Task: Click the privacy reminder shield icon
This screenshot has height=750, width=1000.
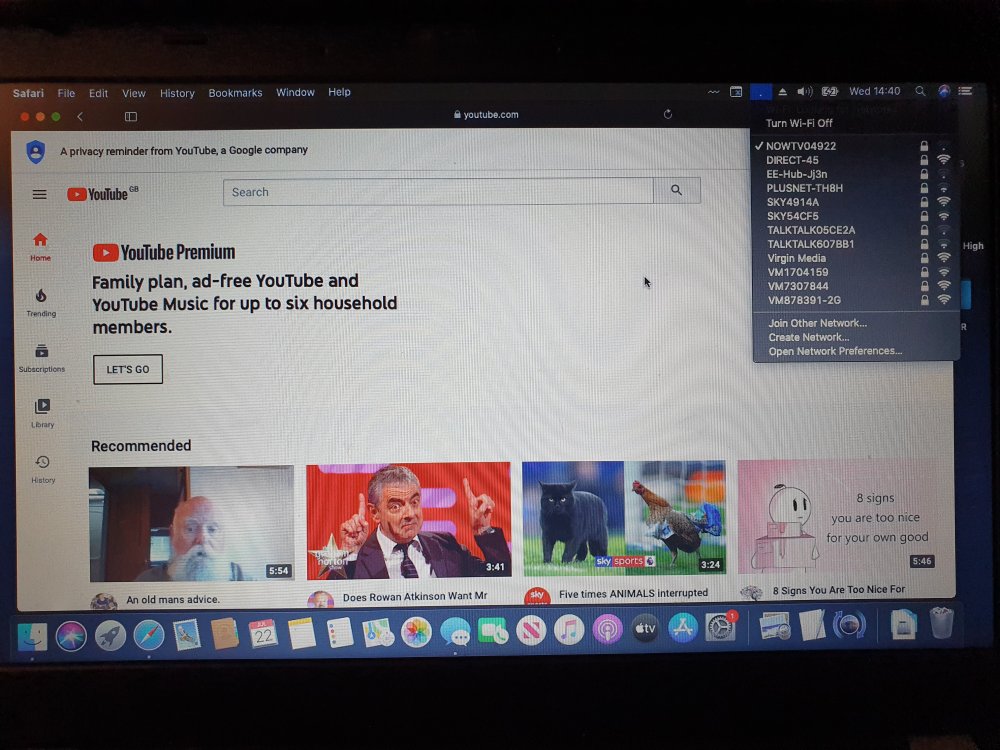Action: tap(36, 152)
